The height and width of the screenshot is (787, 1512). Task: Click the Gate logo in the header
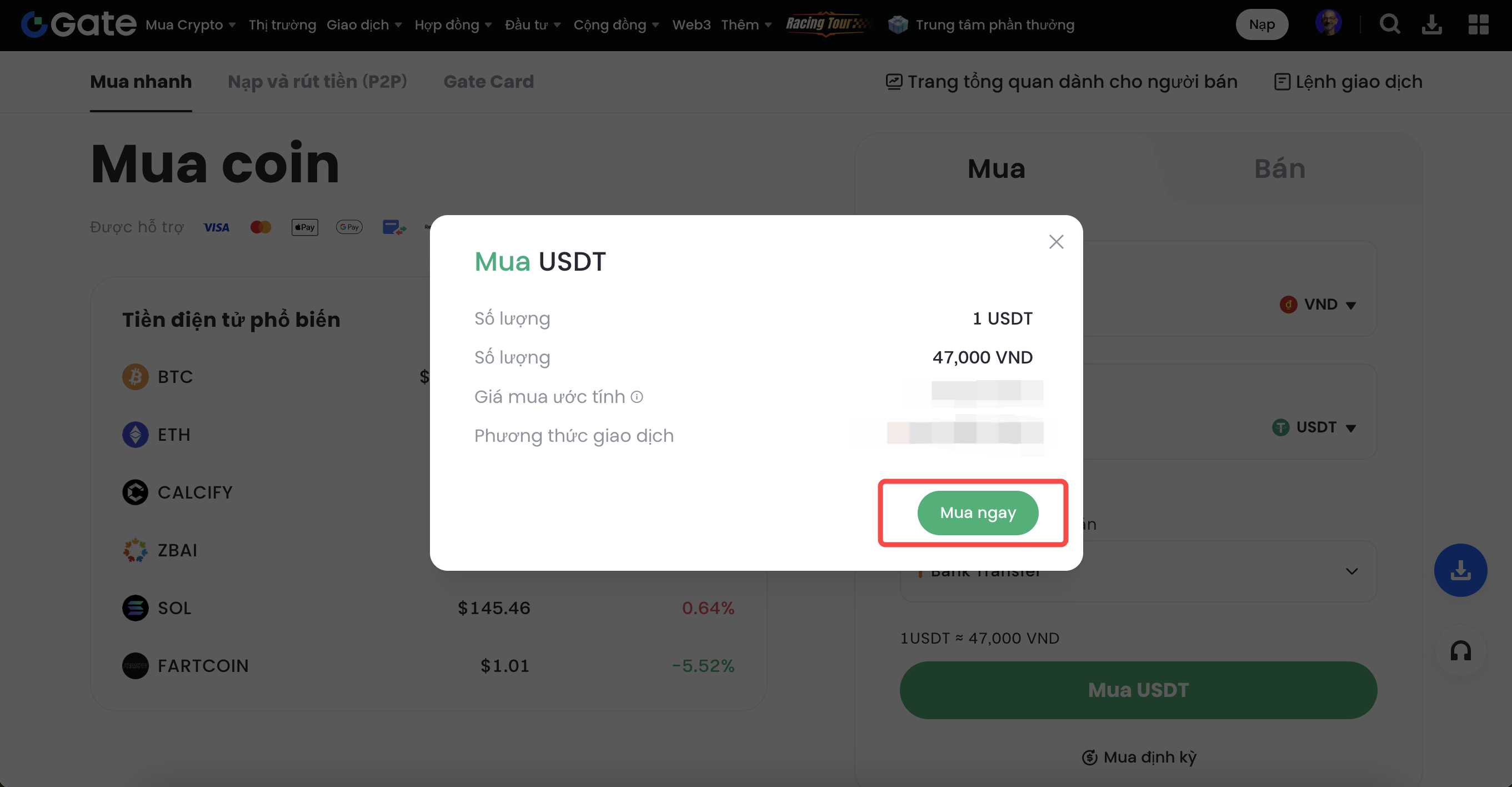click(78, 24)
